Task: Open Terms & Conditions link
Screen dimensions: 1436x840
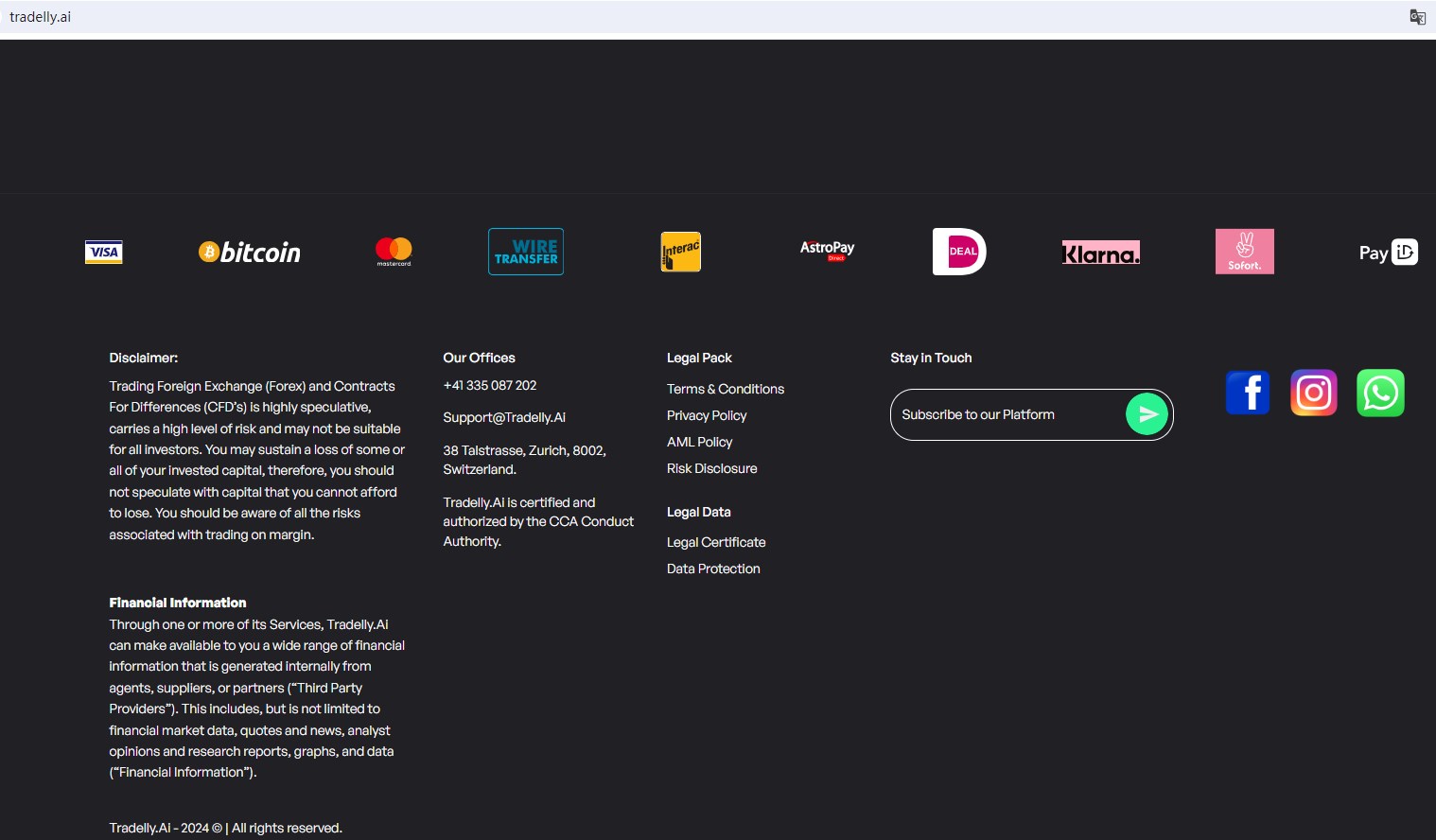Action: coord(726,389)
